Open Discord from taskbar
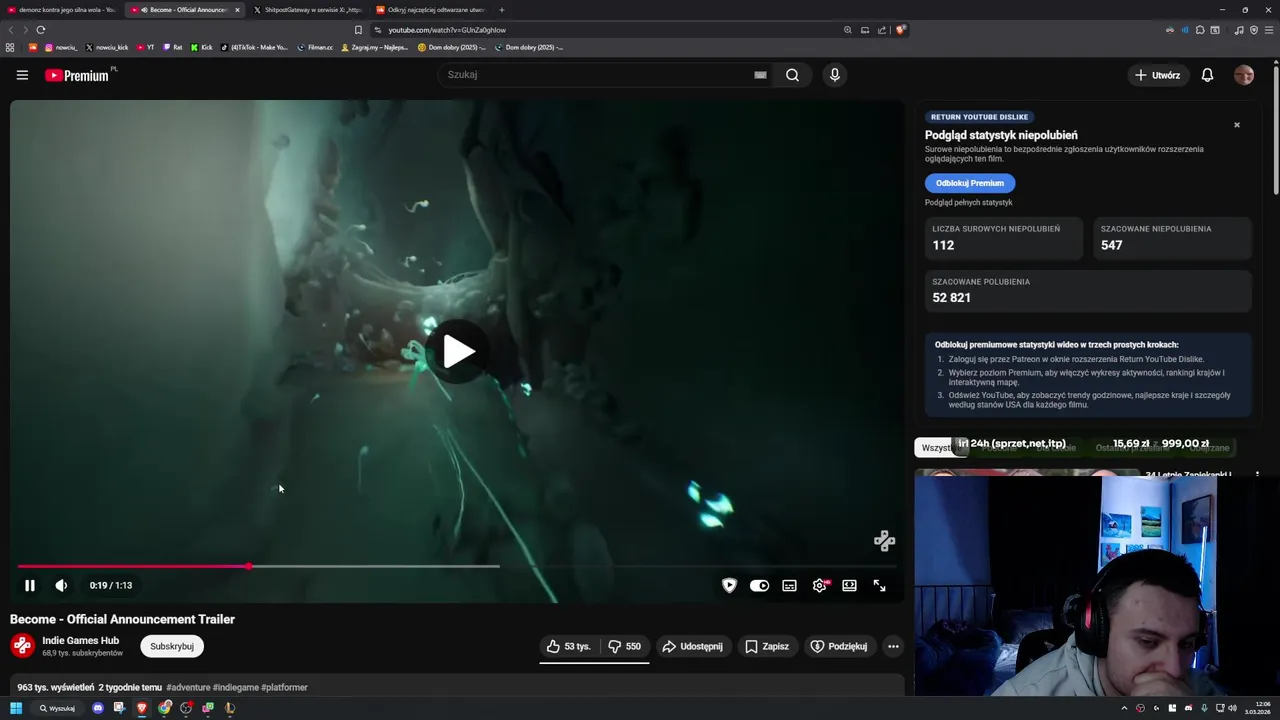This screenshot has height=720, width=1280. coord(97,708)
